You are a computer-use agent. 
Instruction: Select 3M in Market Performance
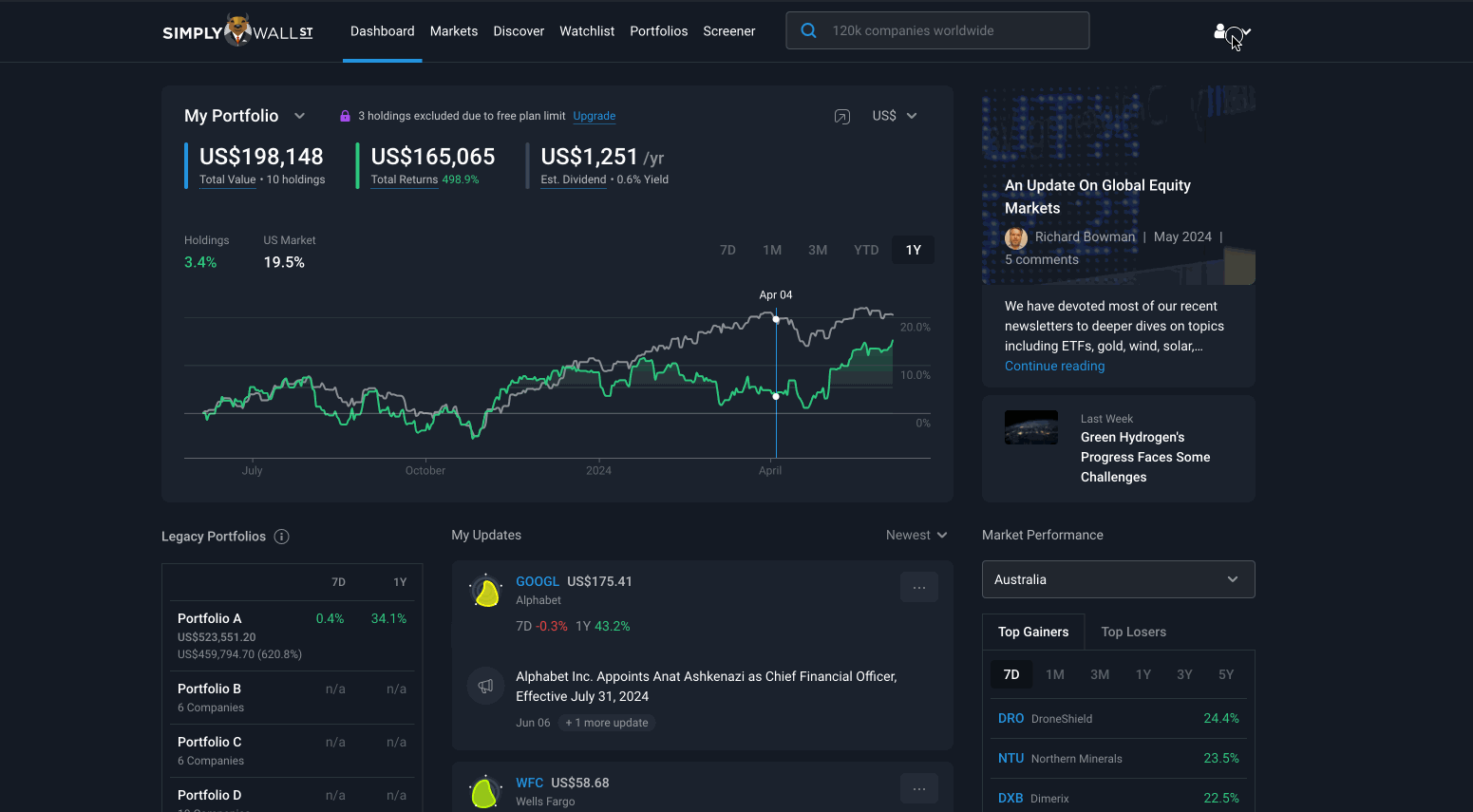[x=1100, y=674]
